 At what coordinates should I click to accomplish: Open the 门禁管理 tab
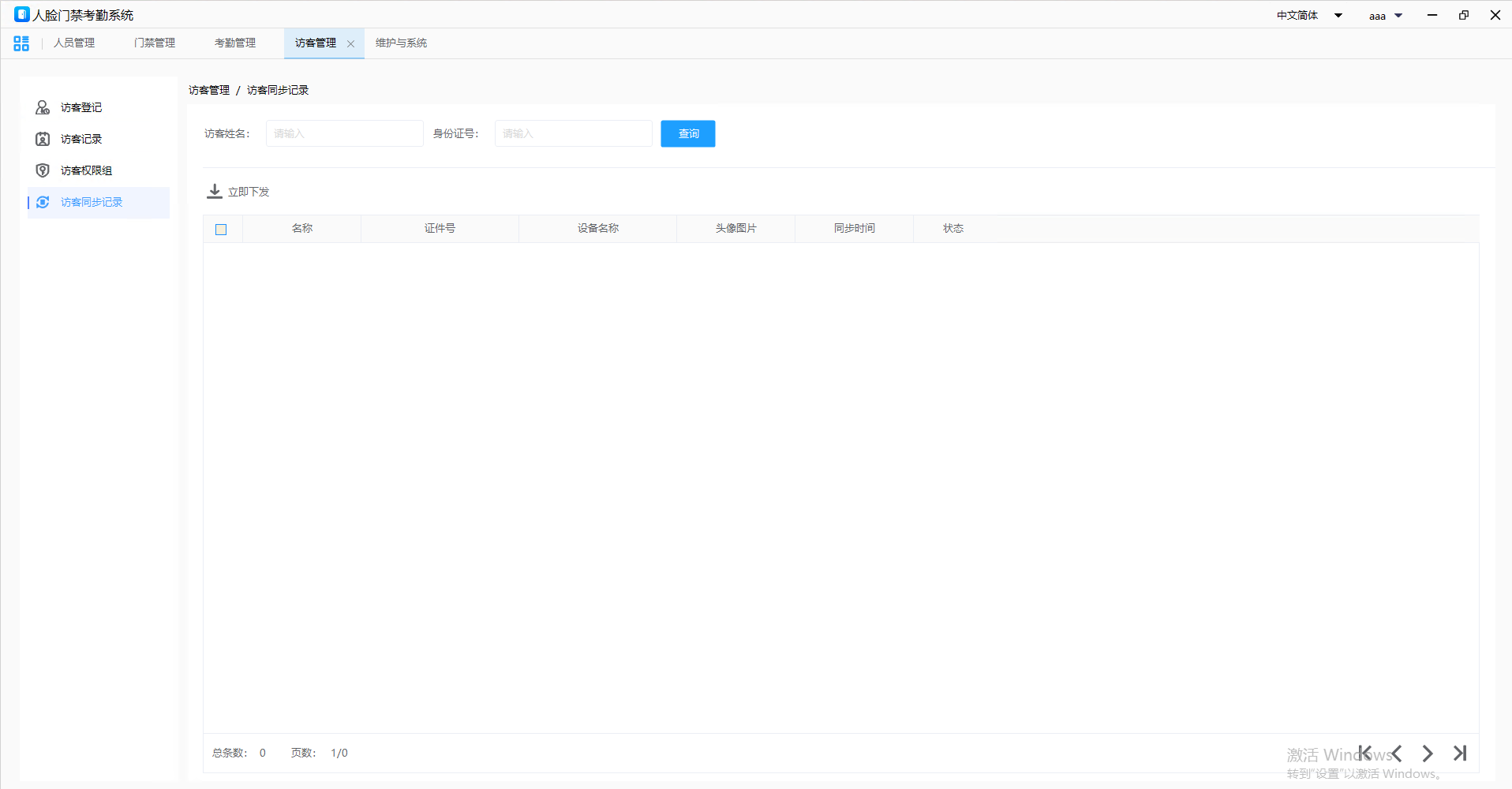tap(155, 43)
